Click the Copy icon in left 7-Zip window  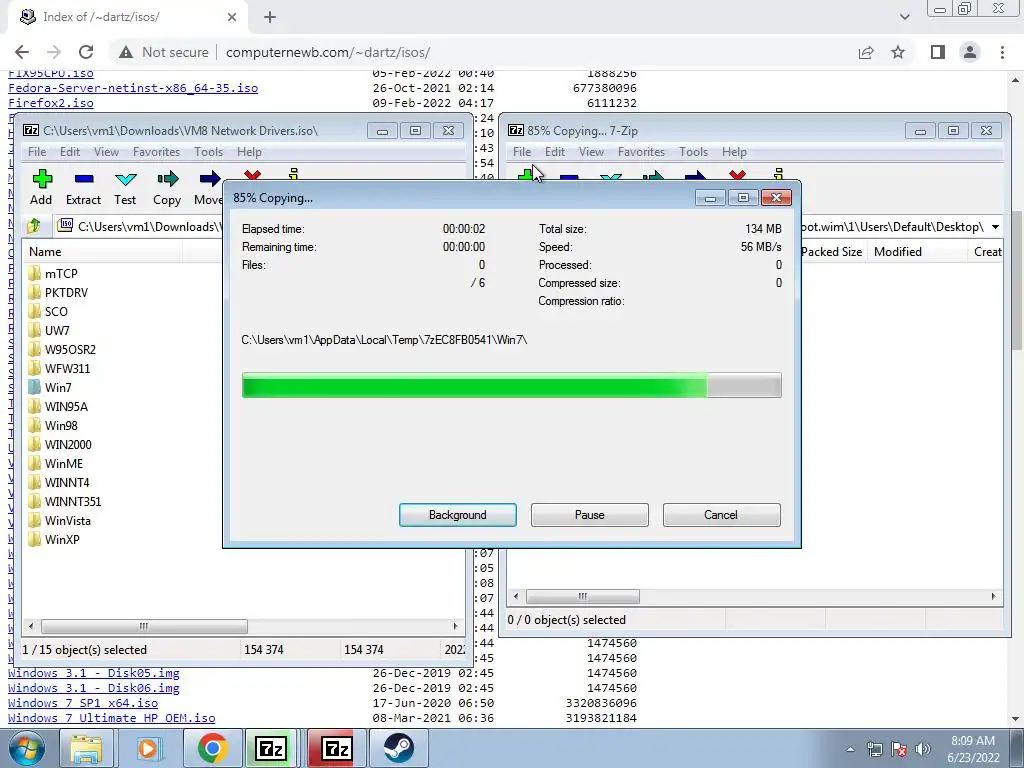[x=167, y=179]
